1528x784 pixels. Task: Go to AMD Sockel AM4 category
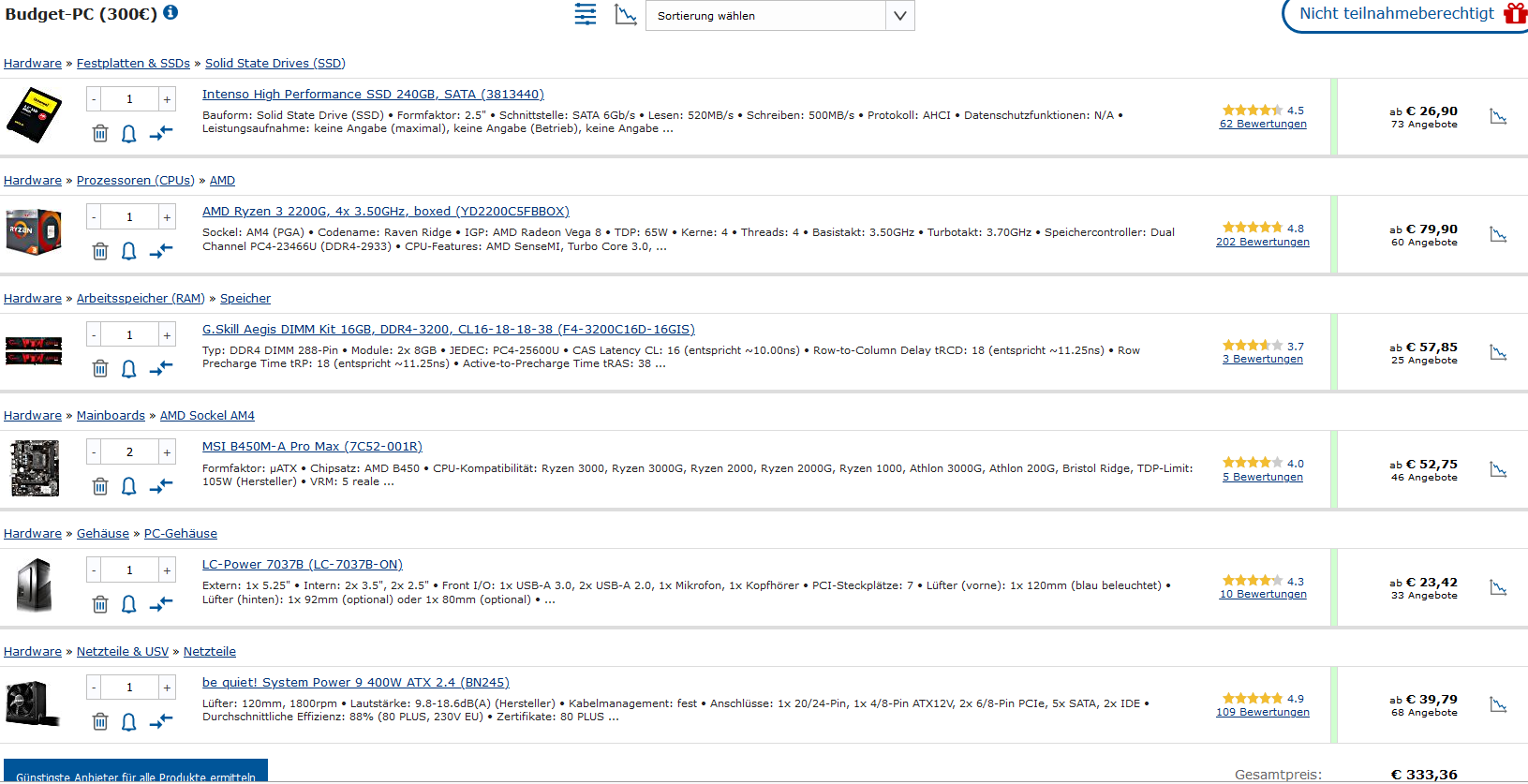click(207, 416)
